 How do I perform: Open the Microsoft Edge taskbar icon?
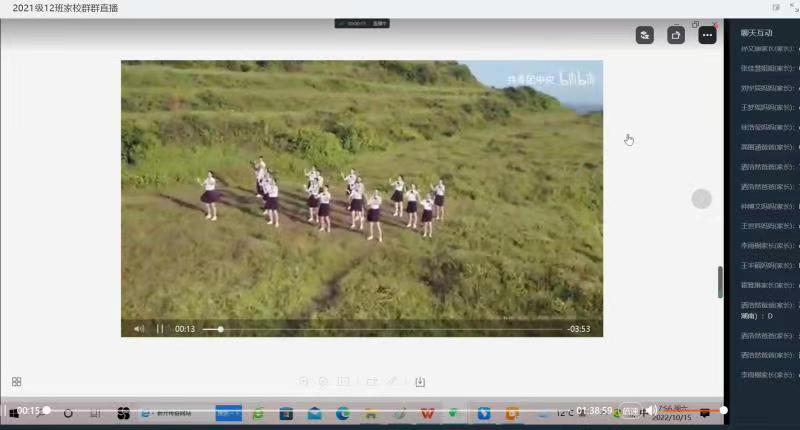click(x=342, y=413)
